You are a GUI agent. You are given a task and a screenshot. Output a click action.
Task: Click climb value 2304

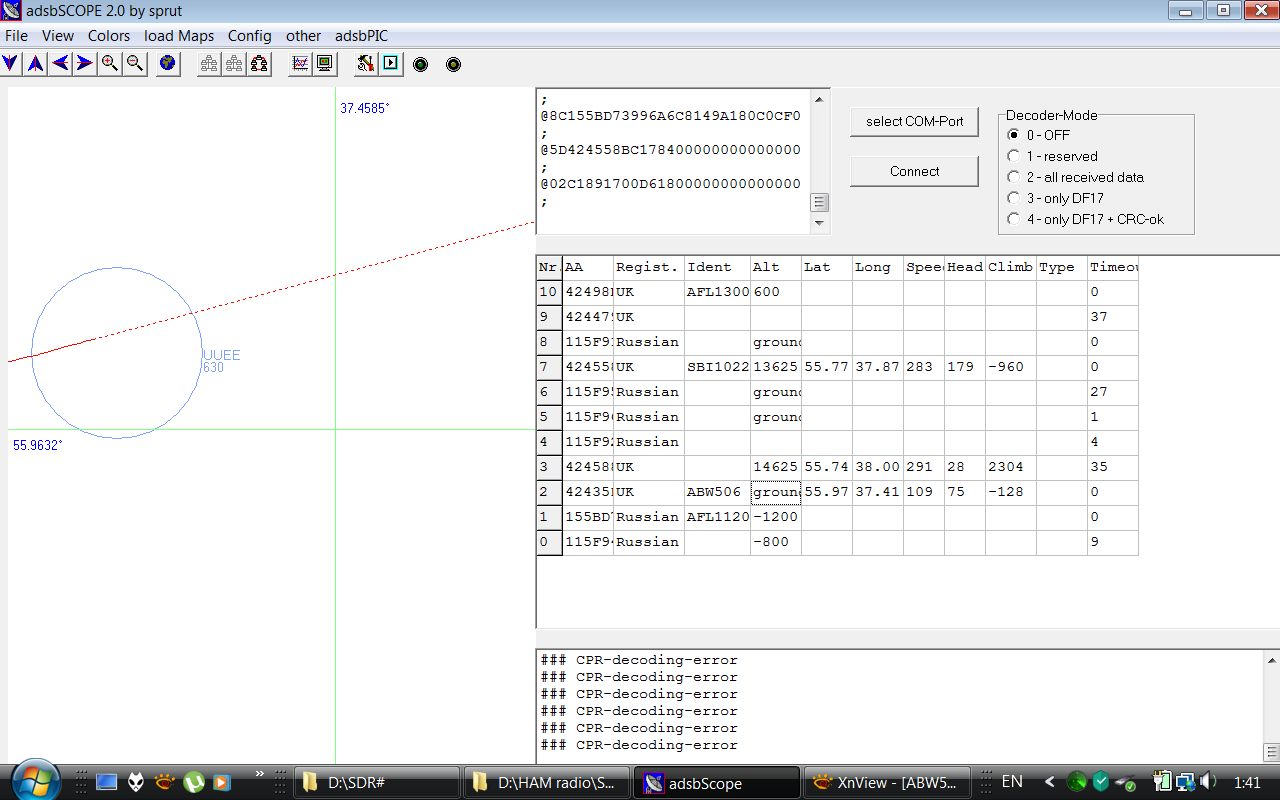click(1010, 467)
